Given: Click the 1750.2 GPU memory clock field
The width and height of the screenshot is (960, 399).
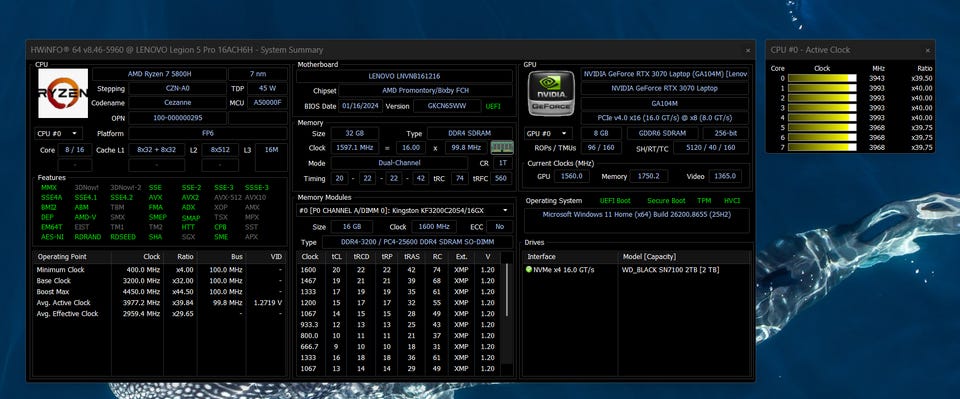Looking at the screenshot, I should pos(650,176).
